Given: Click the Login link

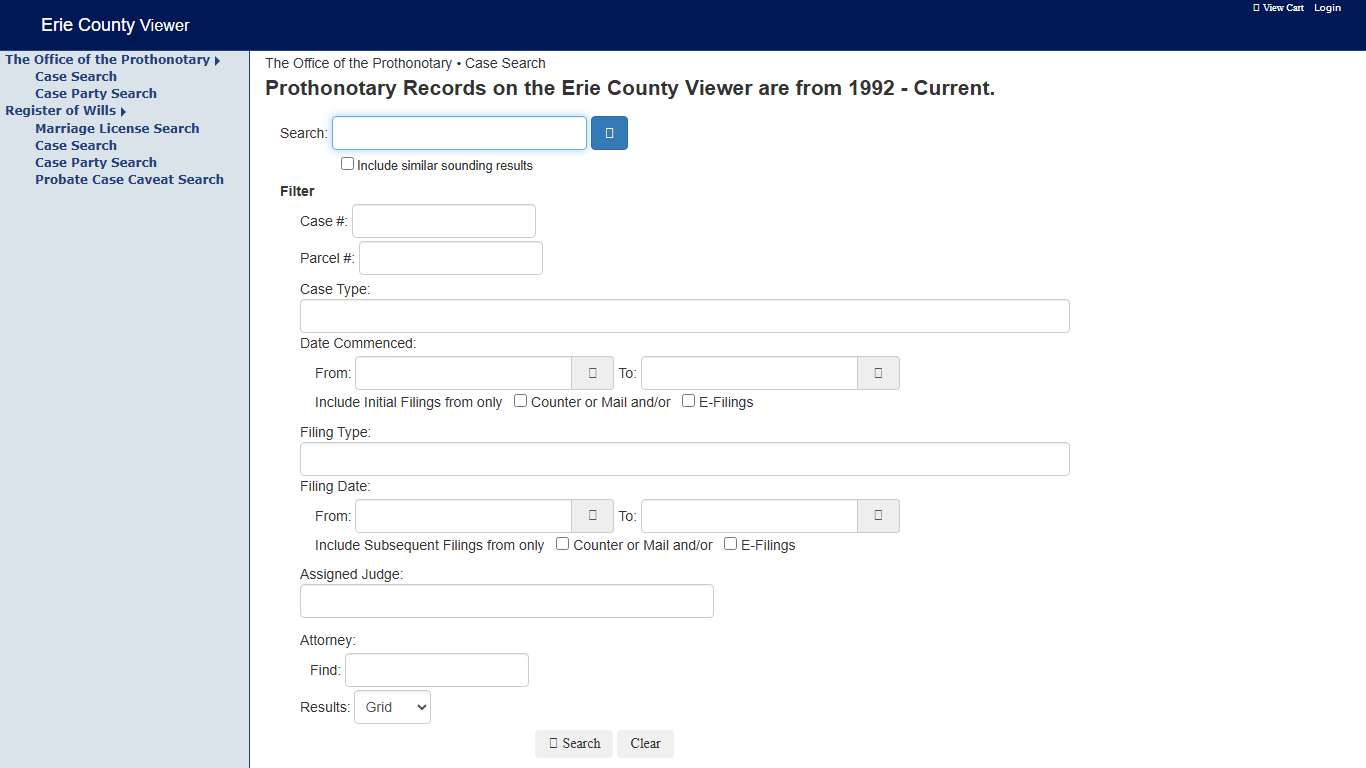Looking at the screenshot, I should click(x=1327, y=8).
